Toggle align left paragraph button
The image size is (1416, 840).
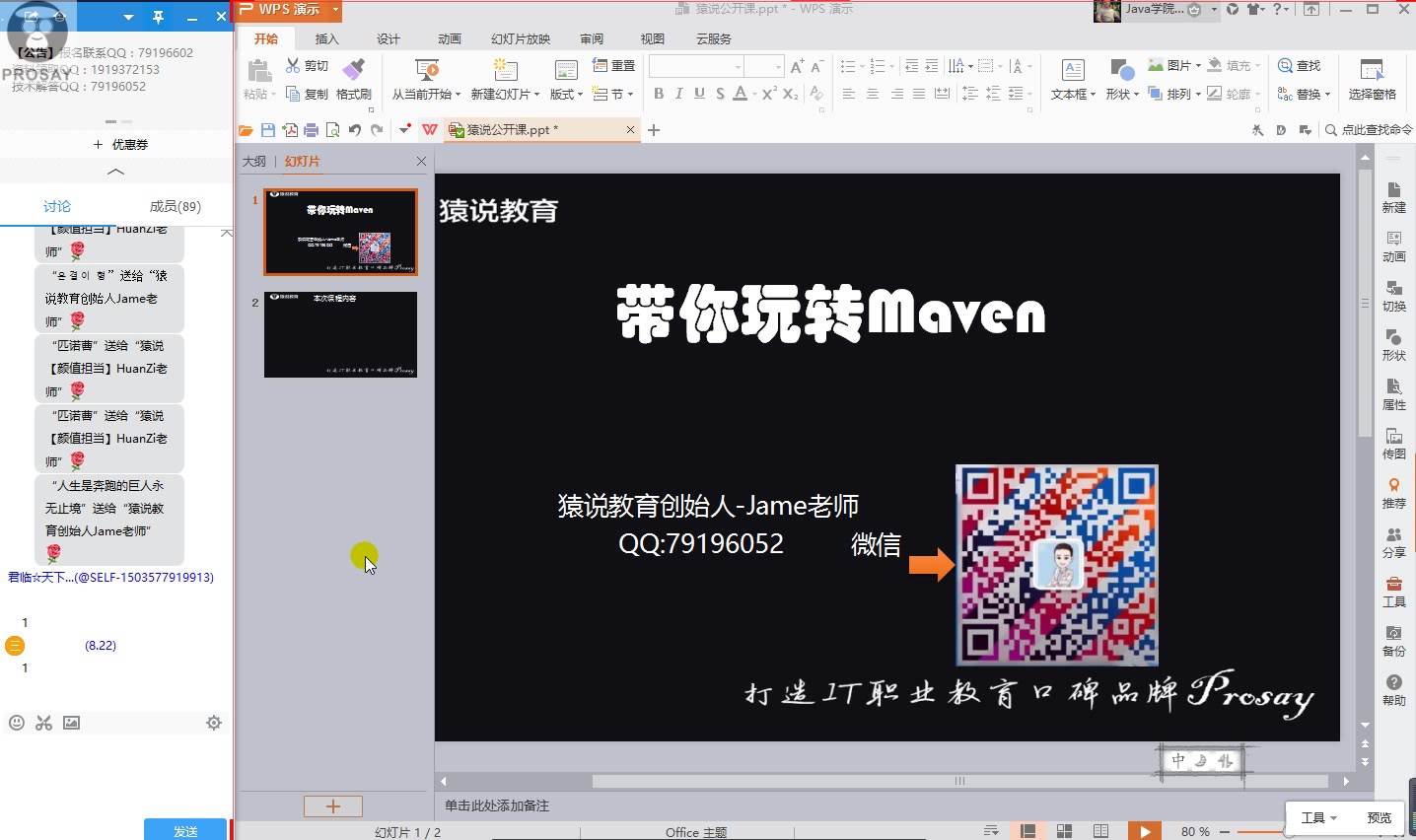click(x=848, y=94)
